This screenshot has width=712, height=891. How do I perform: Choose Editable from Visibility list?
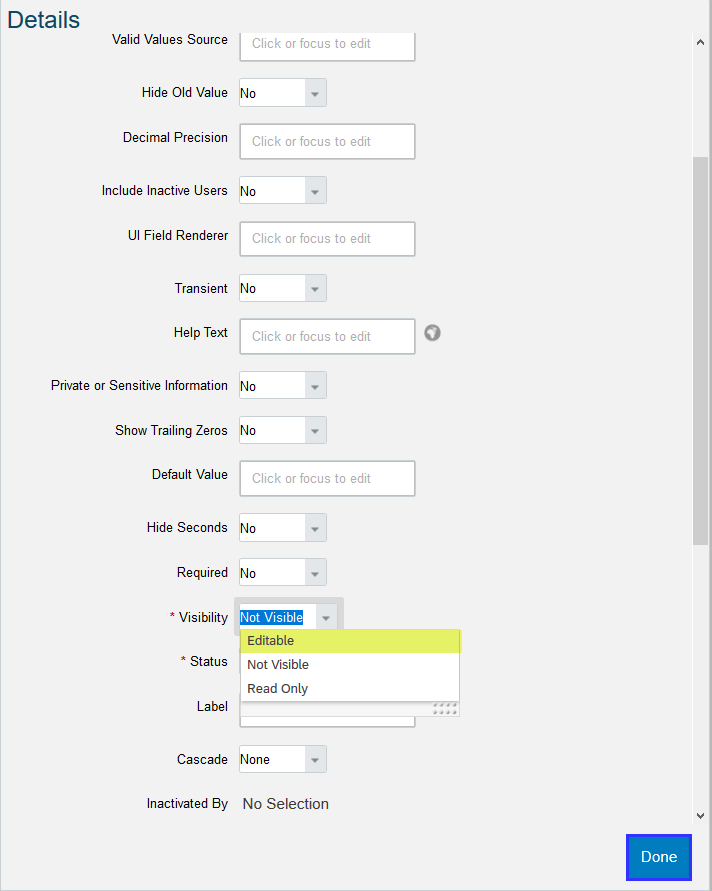[350, 641]
